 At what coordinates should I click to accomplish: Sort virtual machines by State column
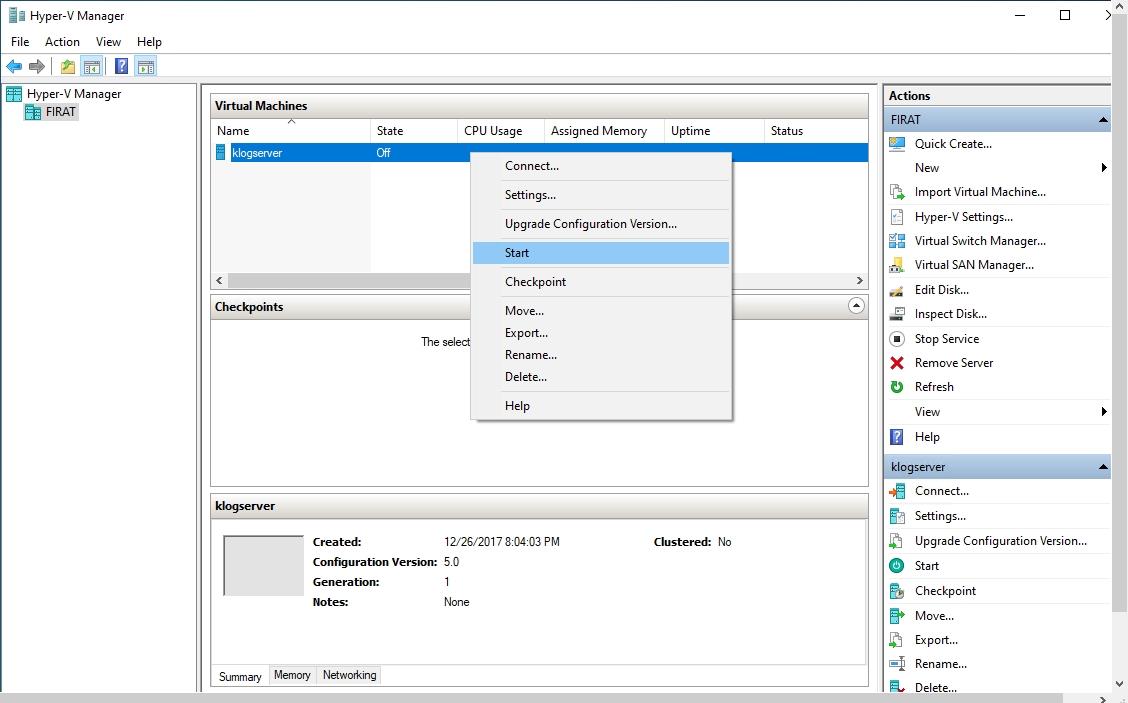[x=414, y=131]
